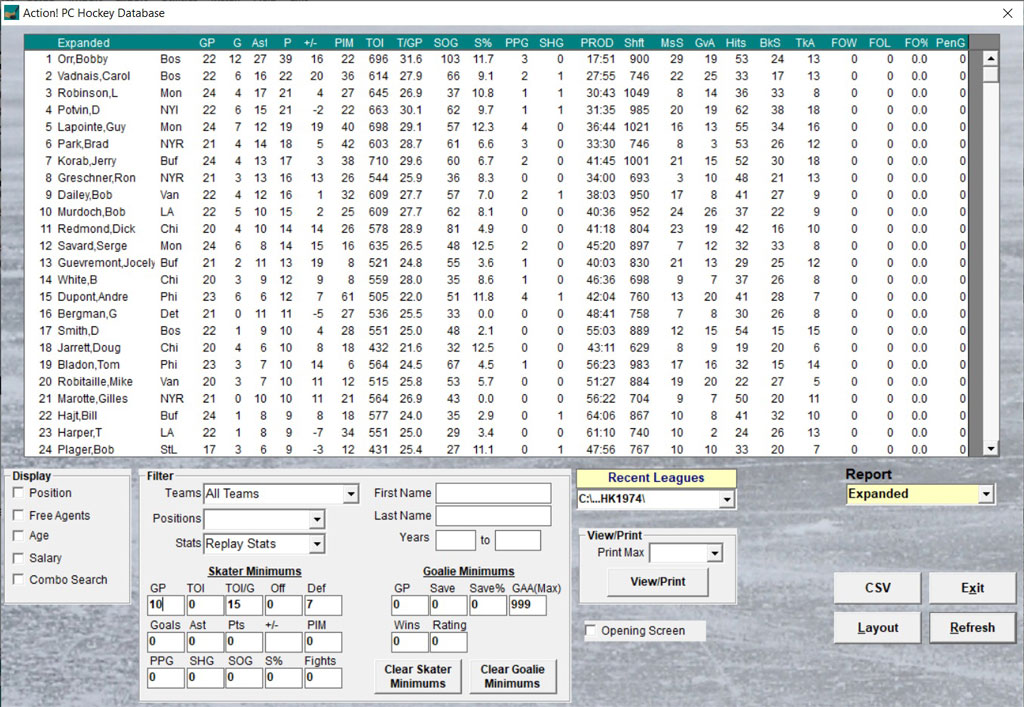Expand the Recent Leagues path dropdown
This screenshot has height=707, width=1024.
pyautogui.click(x=727, y=499)
